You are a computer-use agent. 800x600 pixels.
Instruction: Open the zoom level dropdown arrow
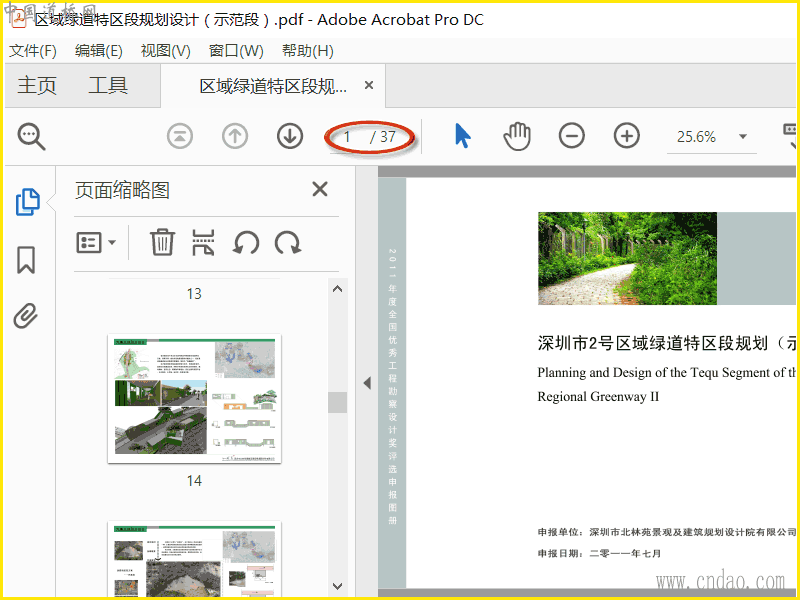(x=743, y=137)
